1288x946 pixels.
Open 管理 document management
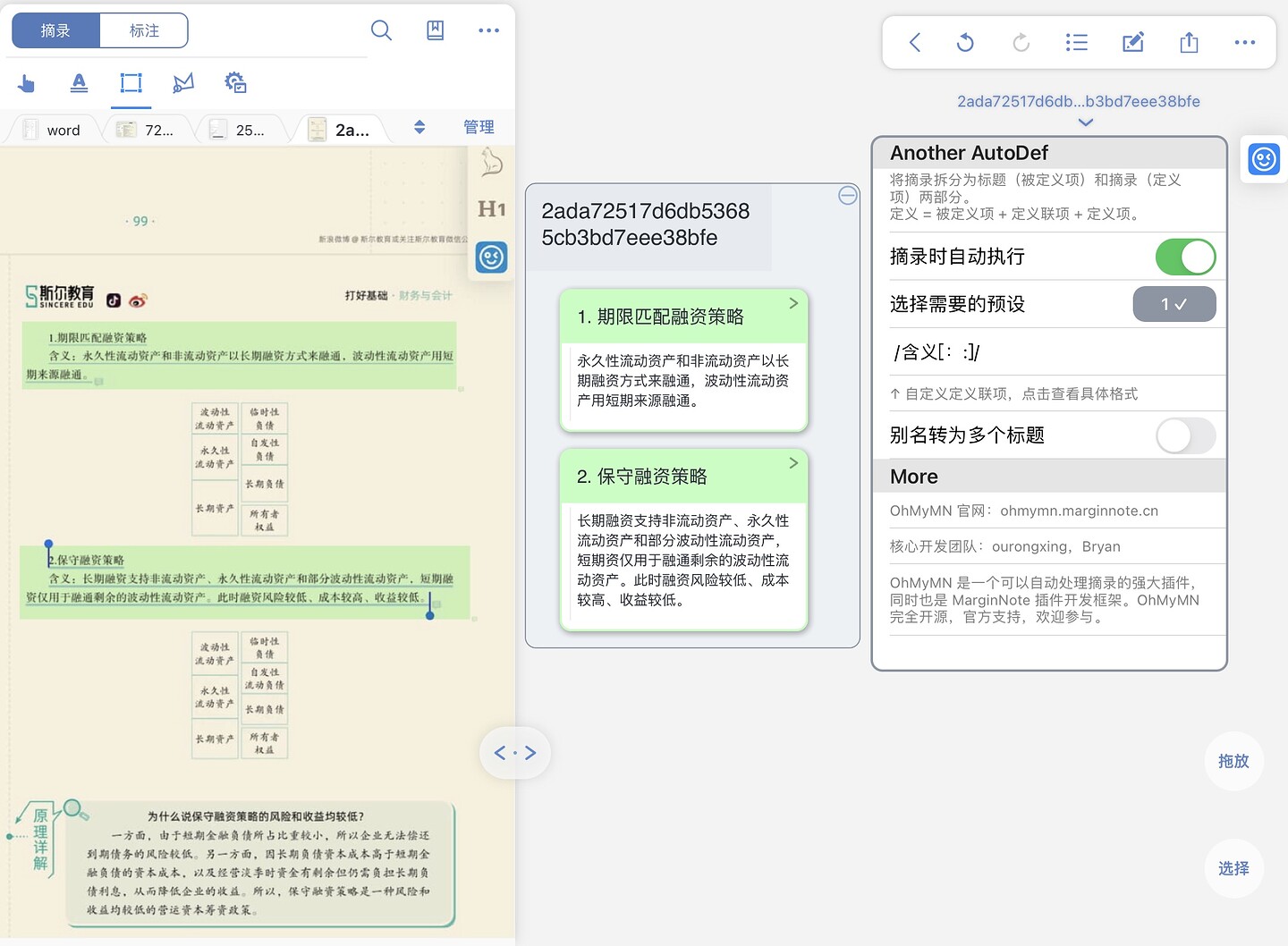(x=479, y=127)
